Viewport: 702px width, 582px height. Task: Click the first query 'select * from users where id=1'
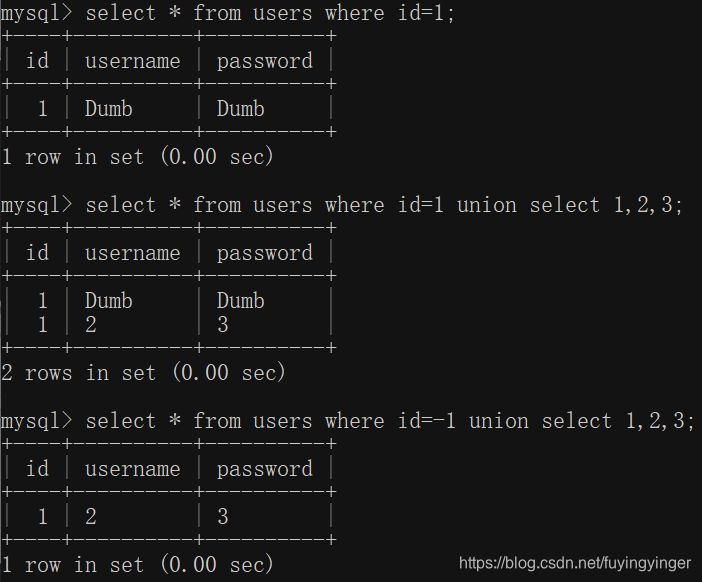click(x=270, y=13)
